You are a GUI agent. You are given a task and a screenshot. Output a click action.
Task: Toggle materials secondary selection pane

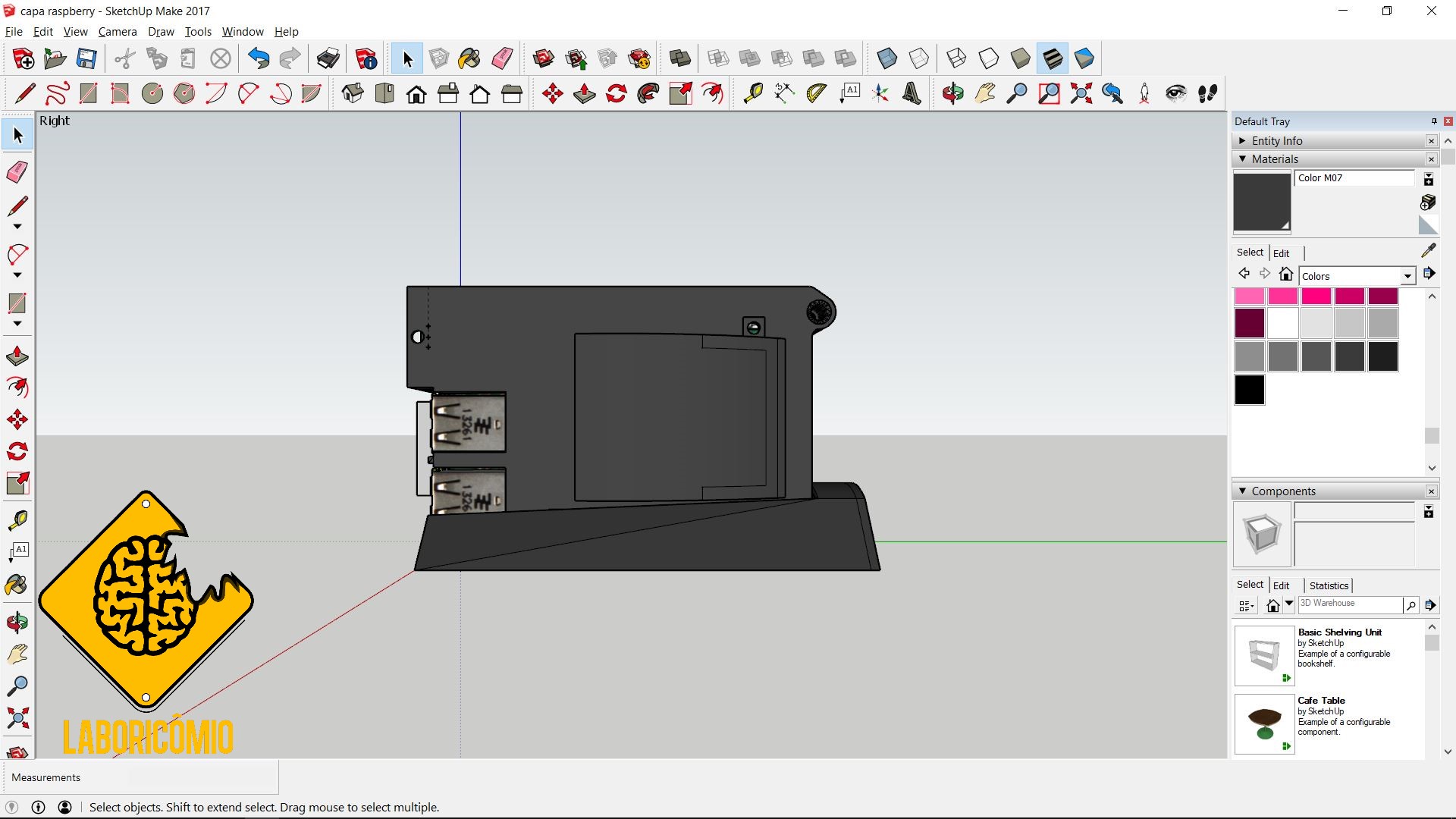(x=1429, y=180)
